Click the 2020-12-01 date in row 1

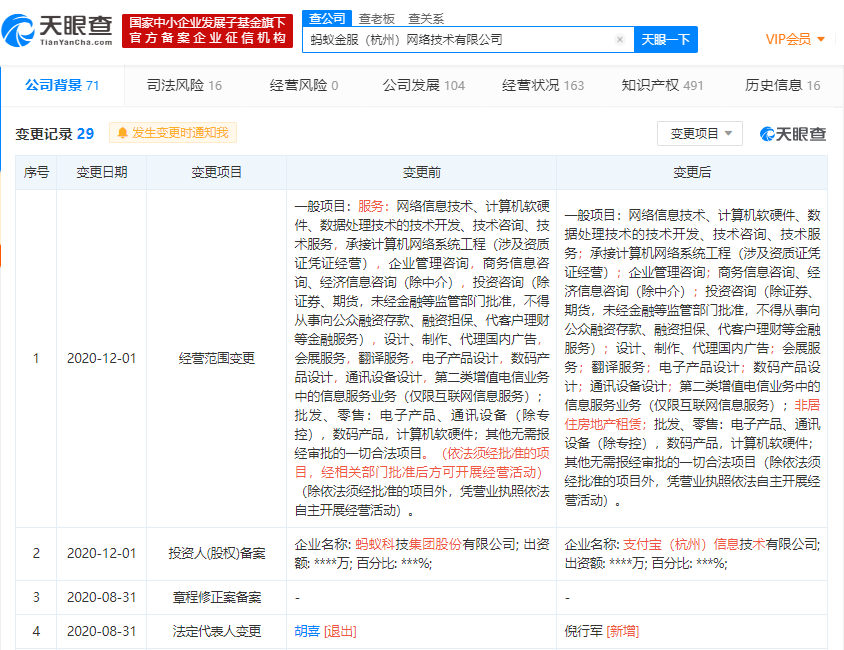(x=101, y=358)
